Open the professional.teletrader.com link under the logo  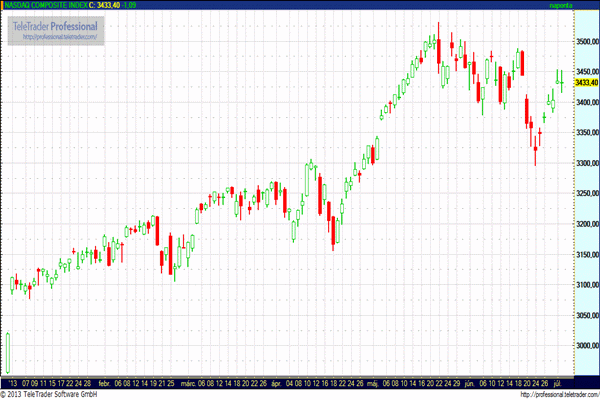[x=56, y=37]
